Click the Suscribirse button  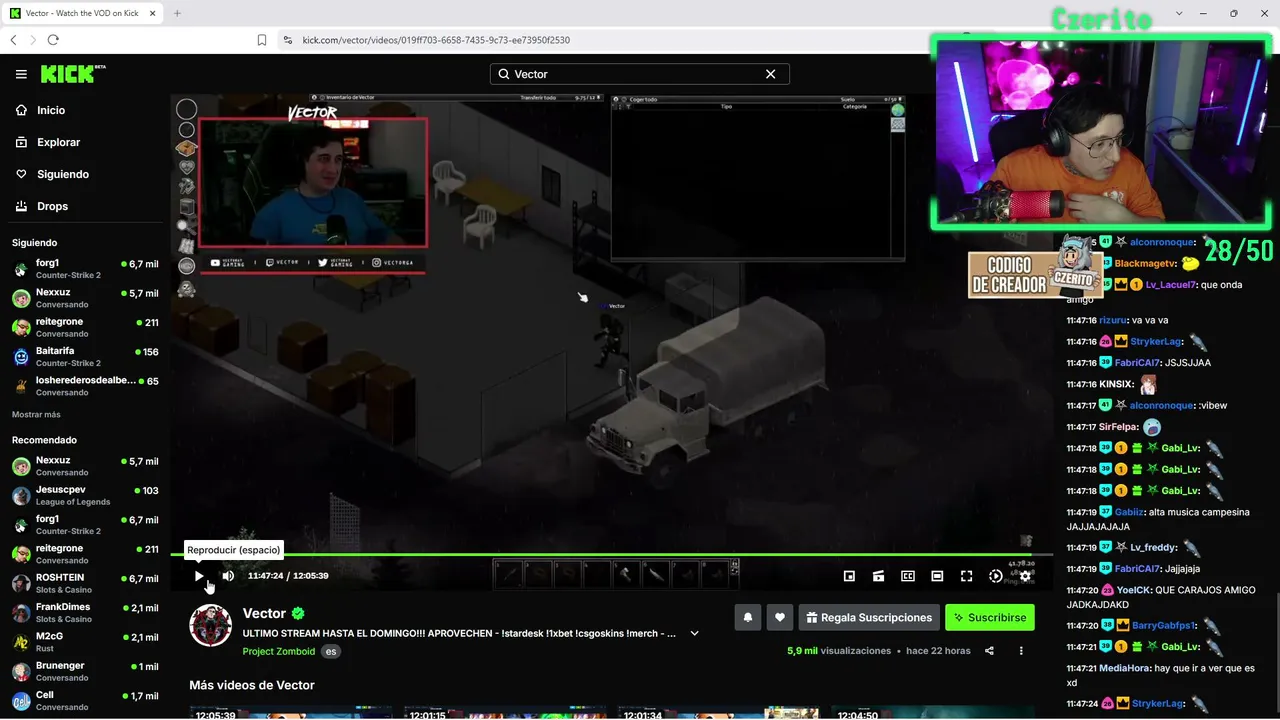(990, 618)
